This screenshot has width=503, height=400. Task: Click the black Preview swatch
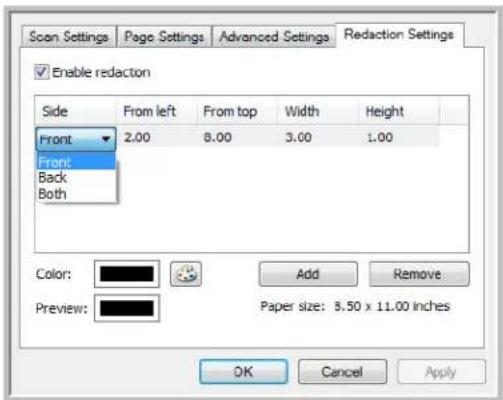pyautogui.click(x=127, y=308)
